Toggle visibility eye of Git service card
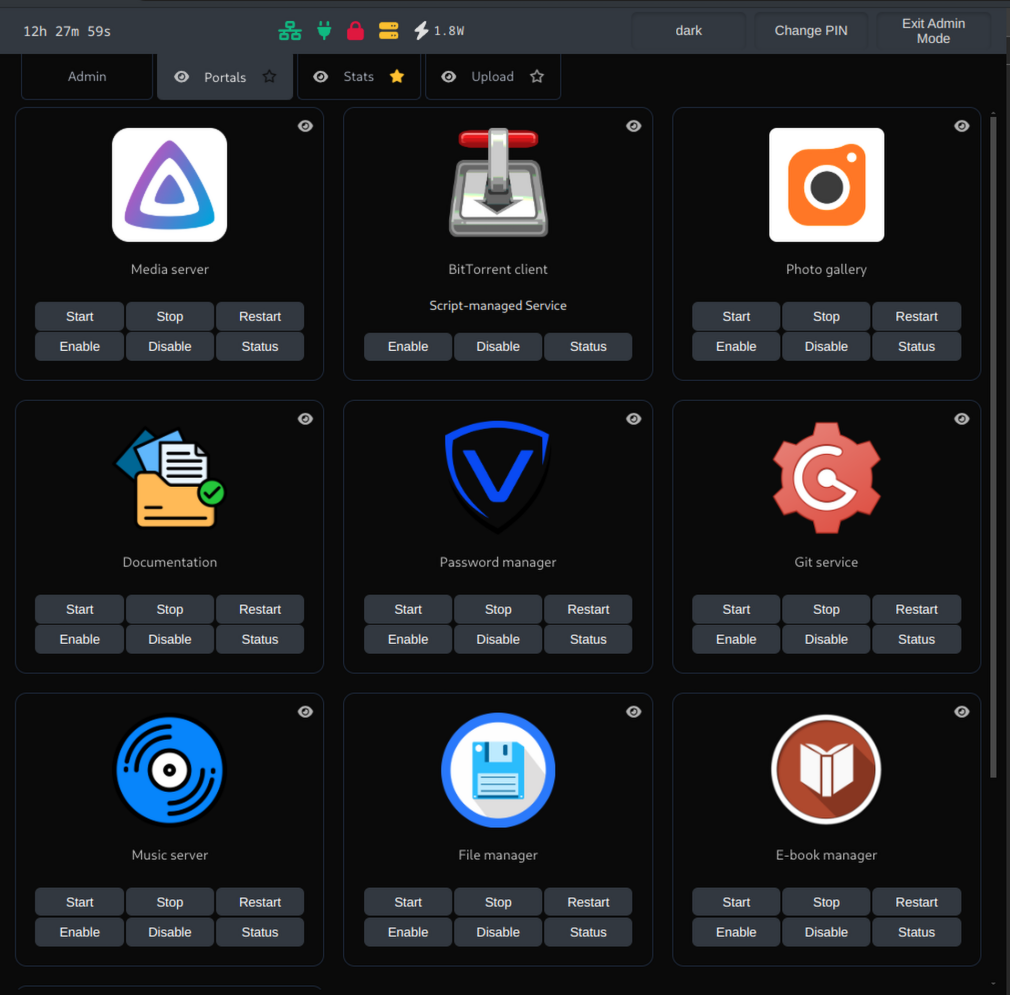Viewport: 1010px width, 995px height. tap(962, 419)
